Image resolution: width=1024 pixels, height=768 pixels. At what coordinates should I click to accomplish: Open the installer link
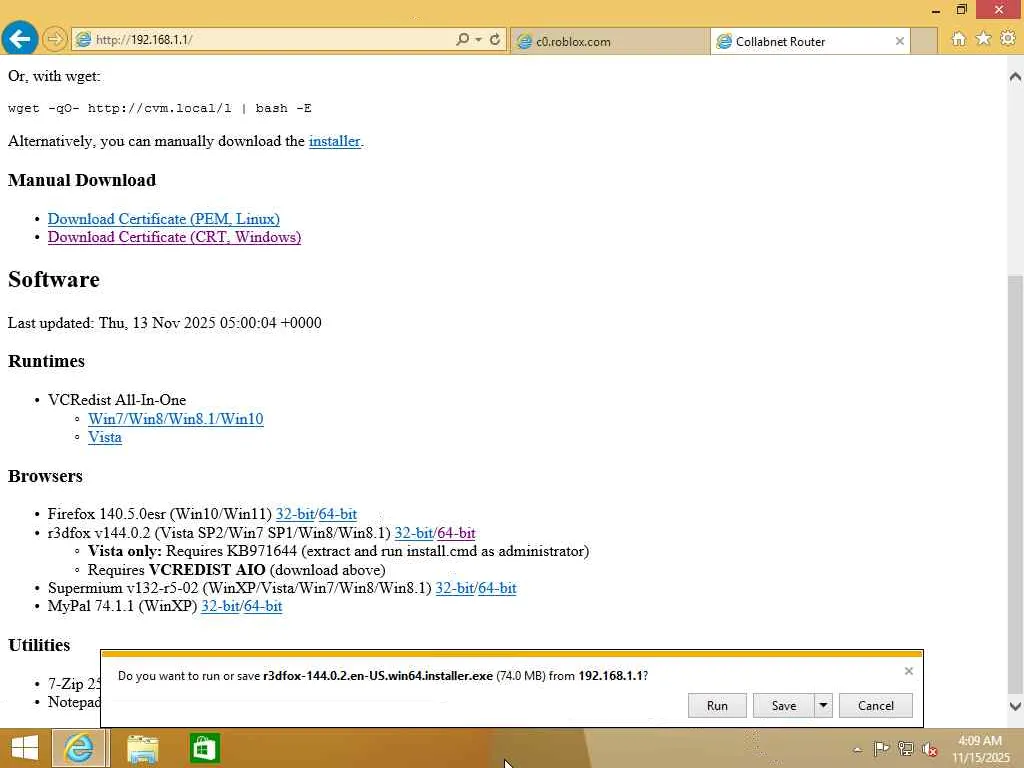pyautogui.click(x=334, y=141)
